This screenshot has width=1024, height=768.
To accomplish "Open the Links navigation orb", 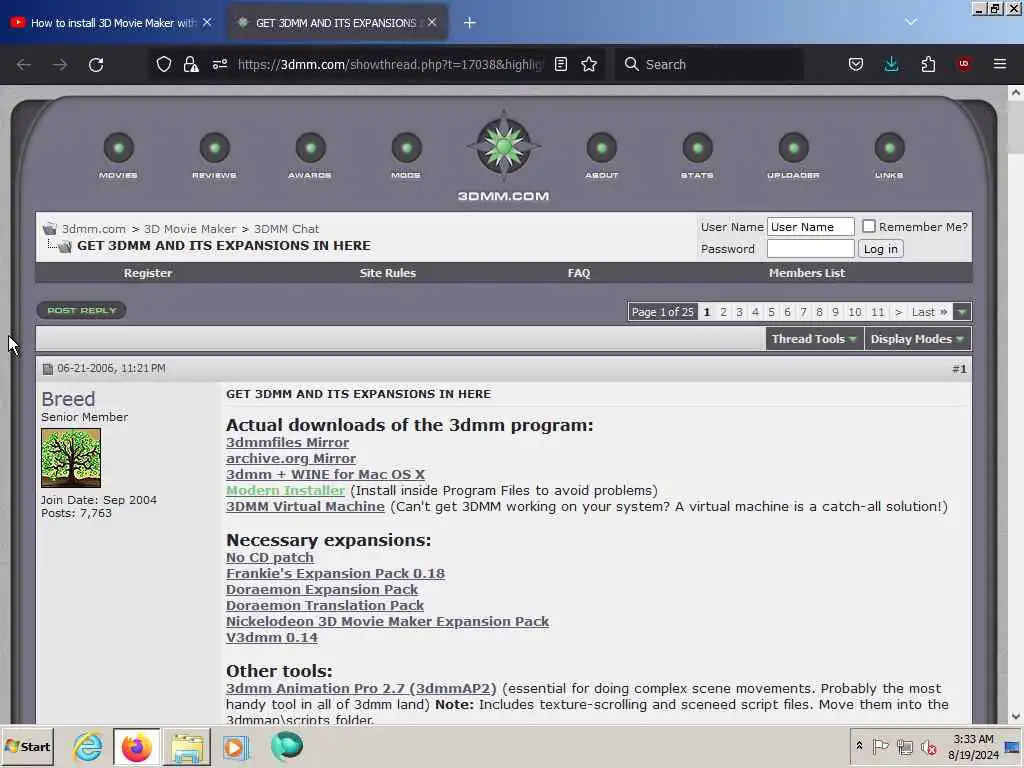I will click(889, 148).
